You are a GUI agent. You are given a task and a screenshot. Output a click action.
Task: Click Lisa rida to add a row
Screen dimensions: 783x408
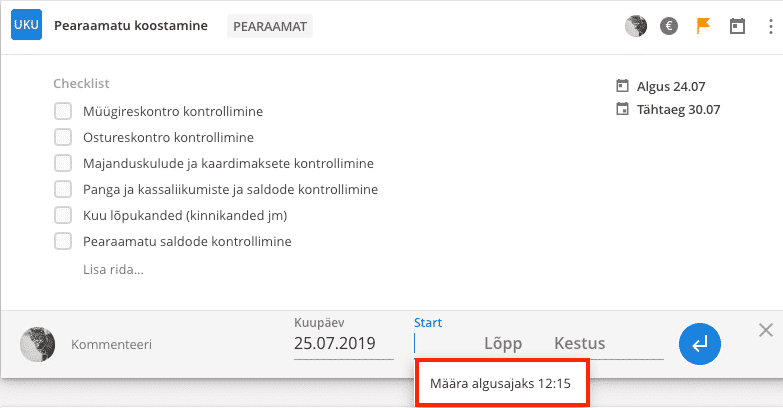[x=113, y=270]
